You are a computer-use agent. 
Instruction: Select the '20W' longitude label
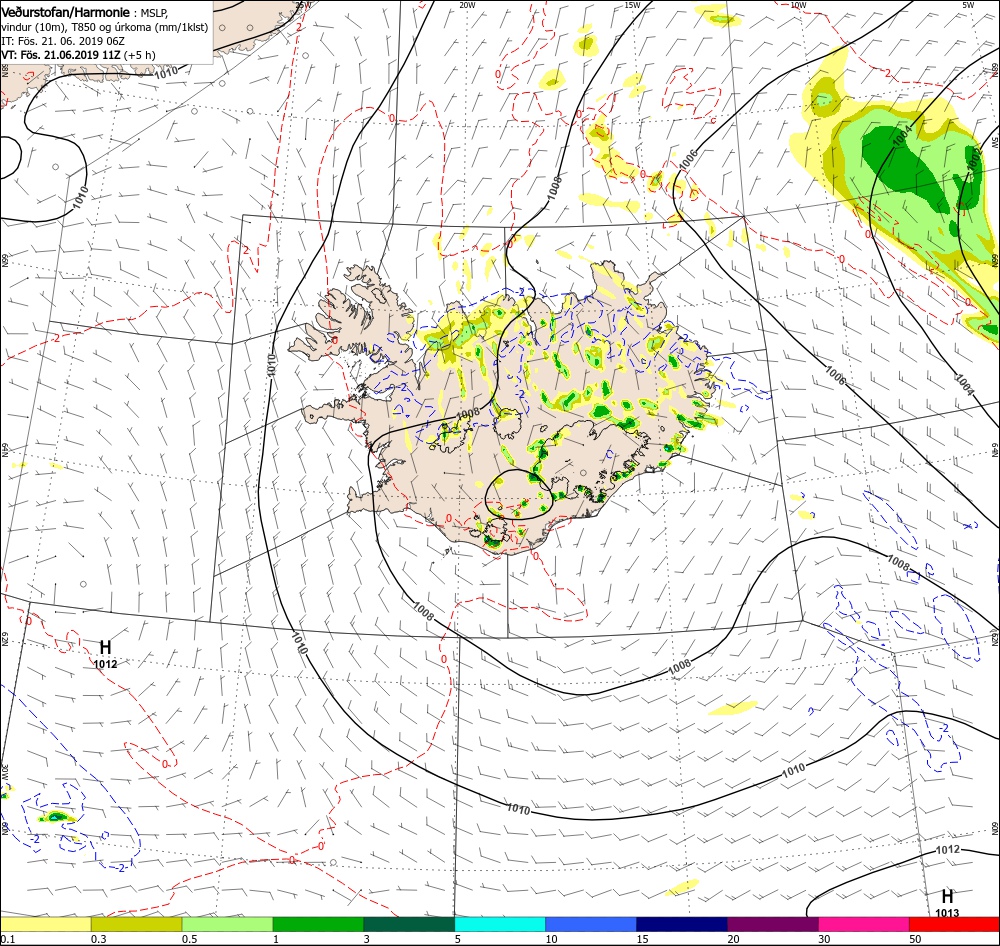(467, 4)
